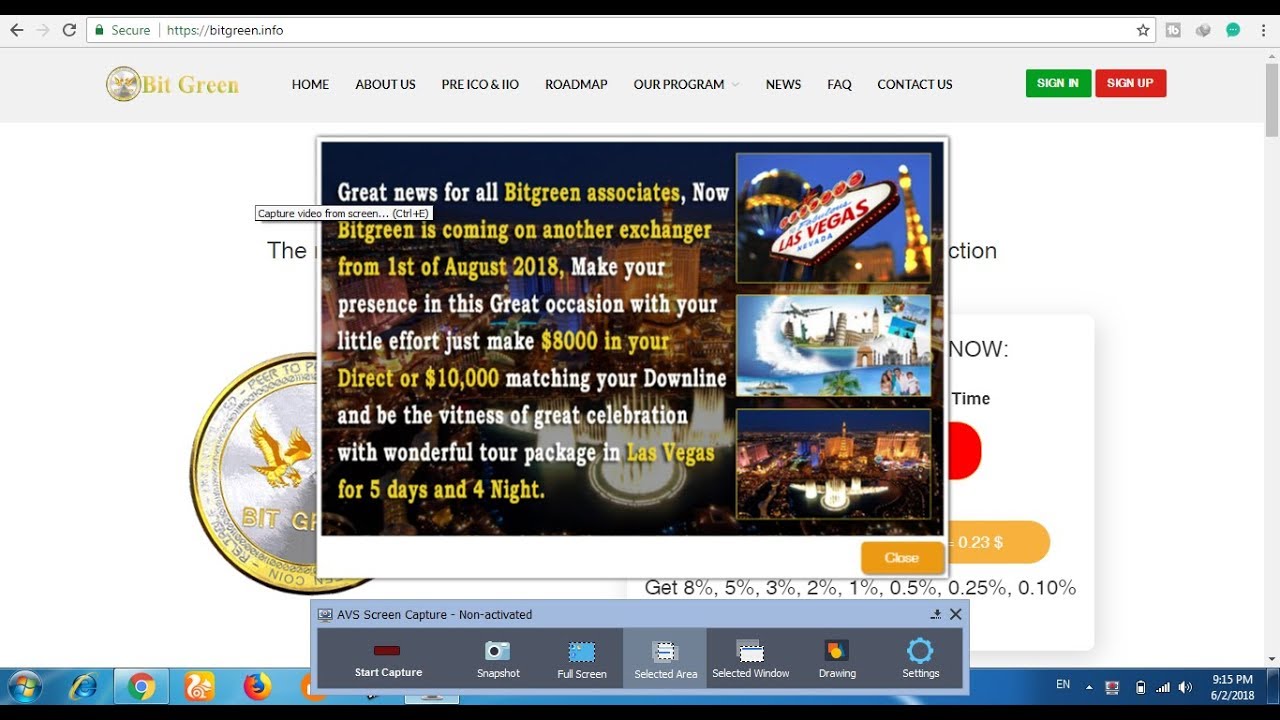Expand OUR PROGRAM dropdown menu
Screen dimensions: 1280x720
point(686,84)
